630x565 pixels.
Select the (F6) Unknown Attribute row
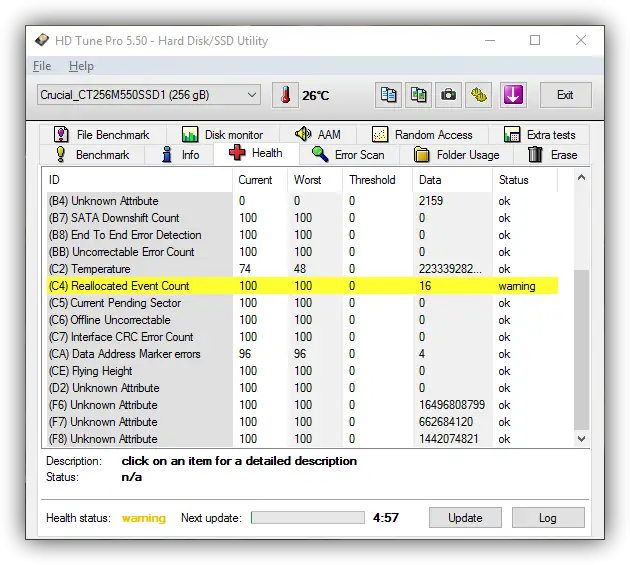coord(302,405)
